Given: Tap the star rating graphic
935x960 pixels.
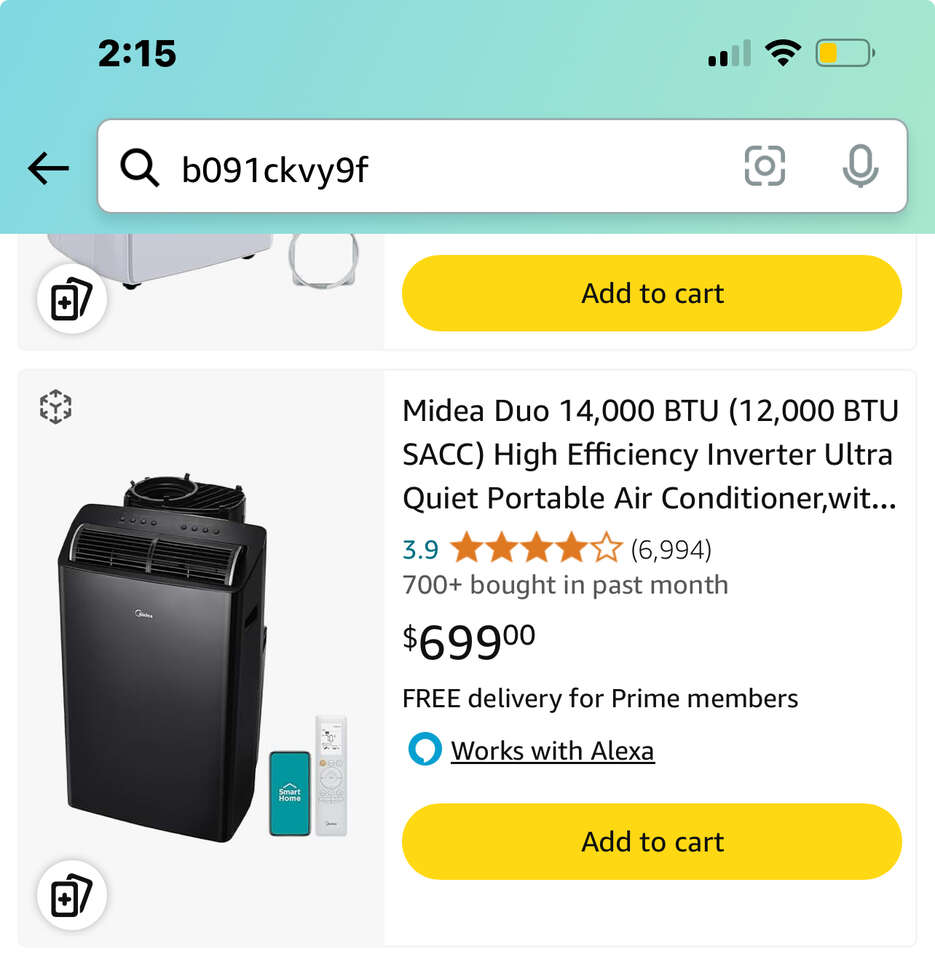Looking at the screenshot, I should (x=535, y=549).
